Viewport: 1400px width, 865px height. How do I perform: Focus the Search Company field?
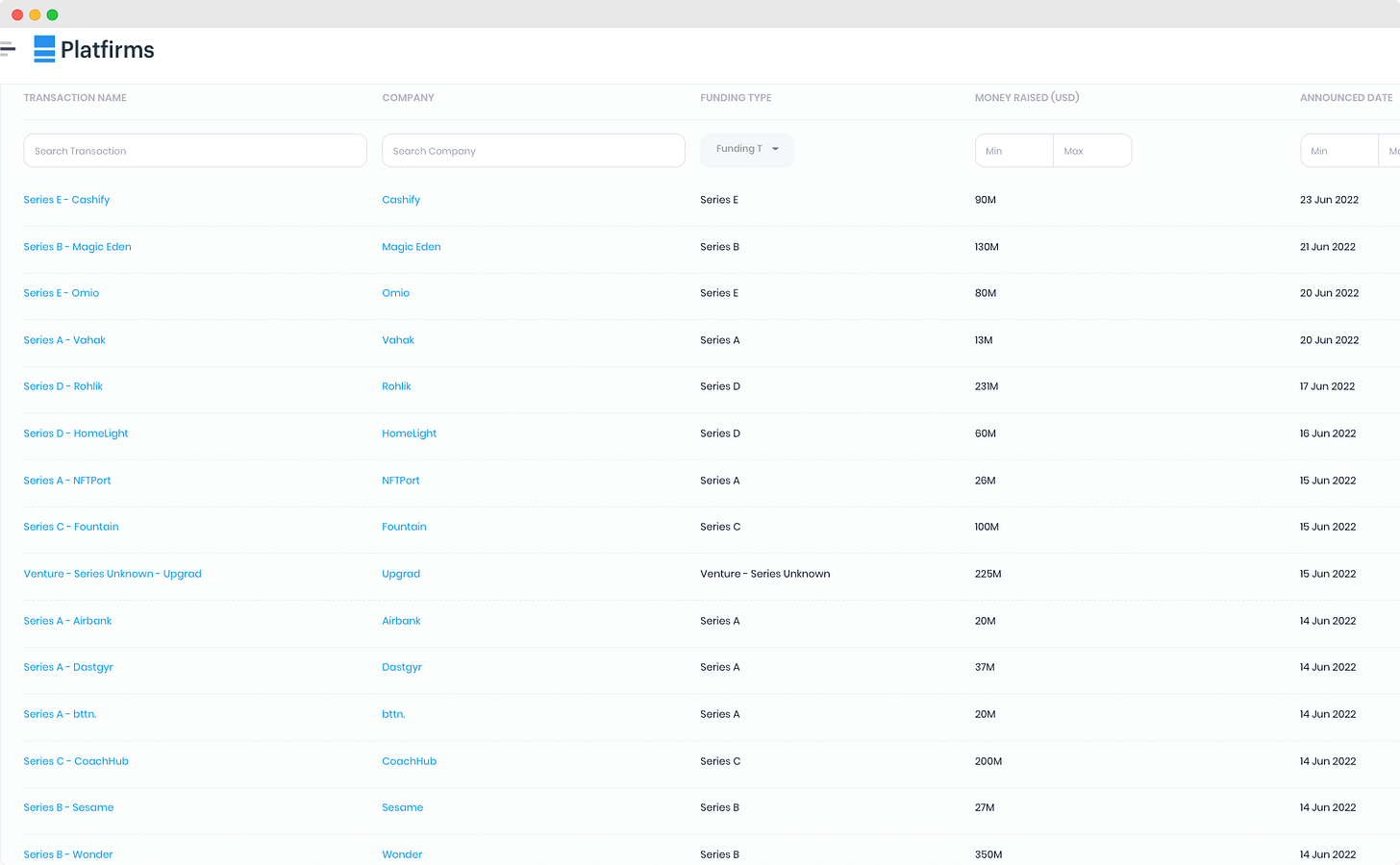click(534, 151)
